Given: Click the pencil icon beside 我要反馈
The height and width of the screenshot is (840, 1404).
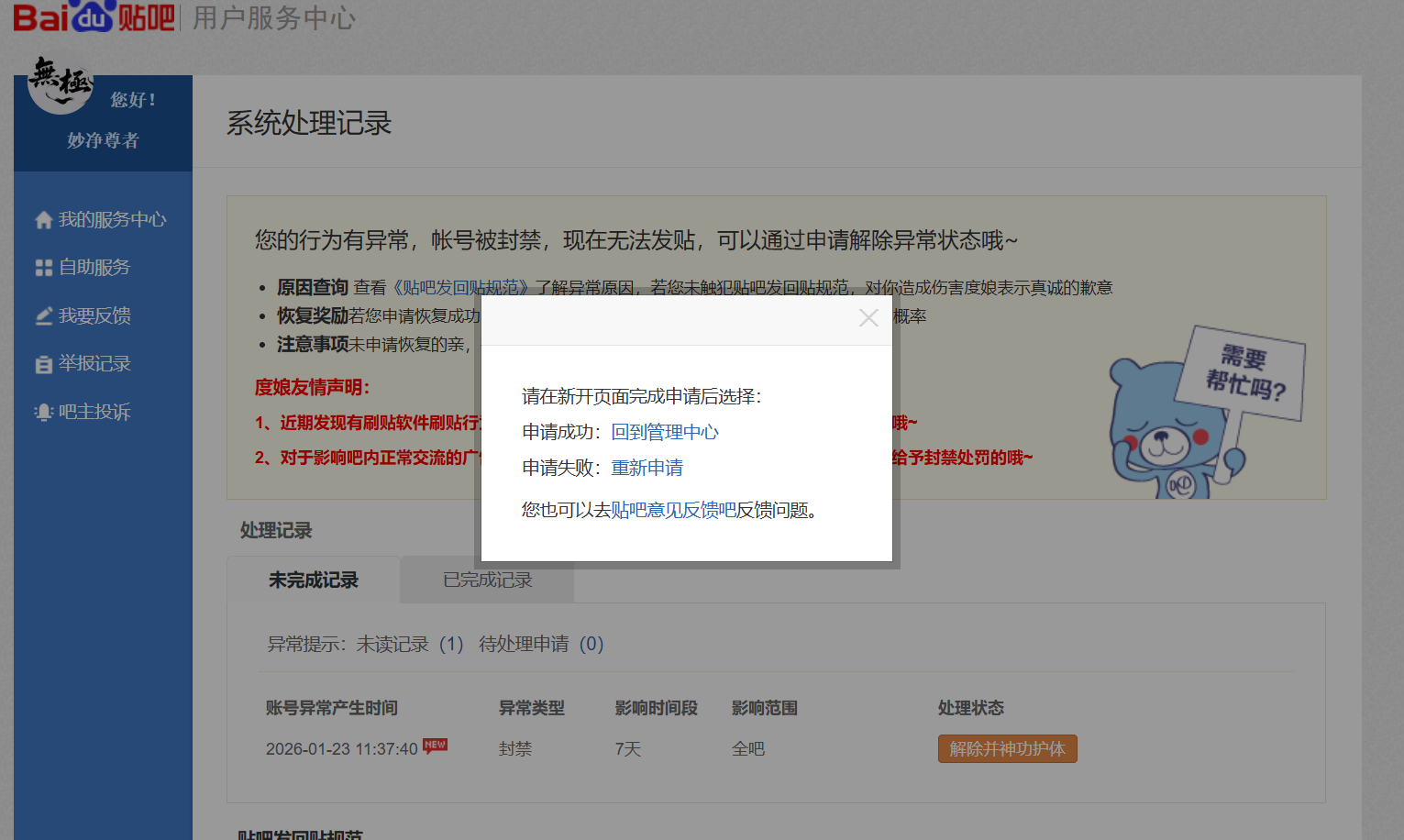Looking at the screenshot, I should [x=43, y=316].
